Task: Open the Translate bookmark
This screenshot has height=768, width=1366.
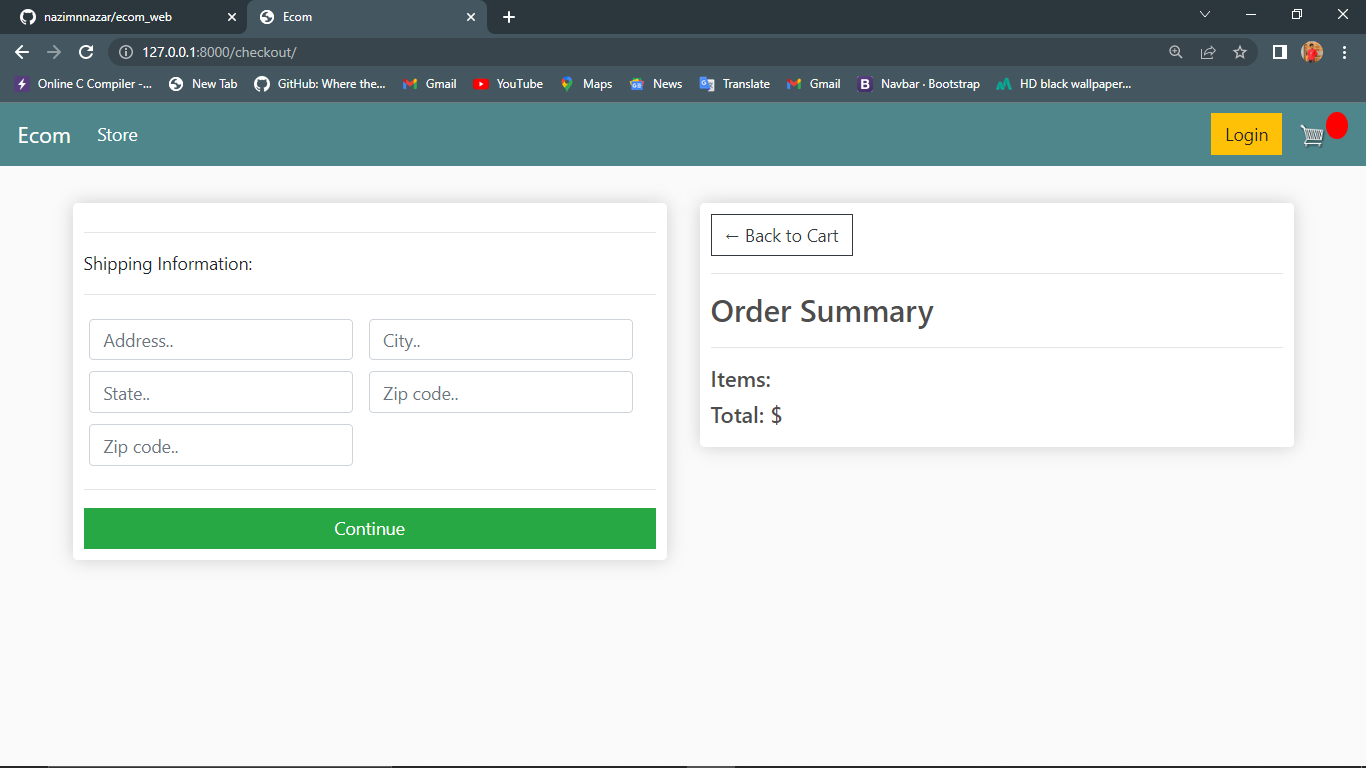Action: (x=735, y=84)
